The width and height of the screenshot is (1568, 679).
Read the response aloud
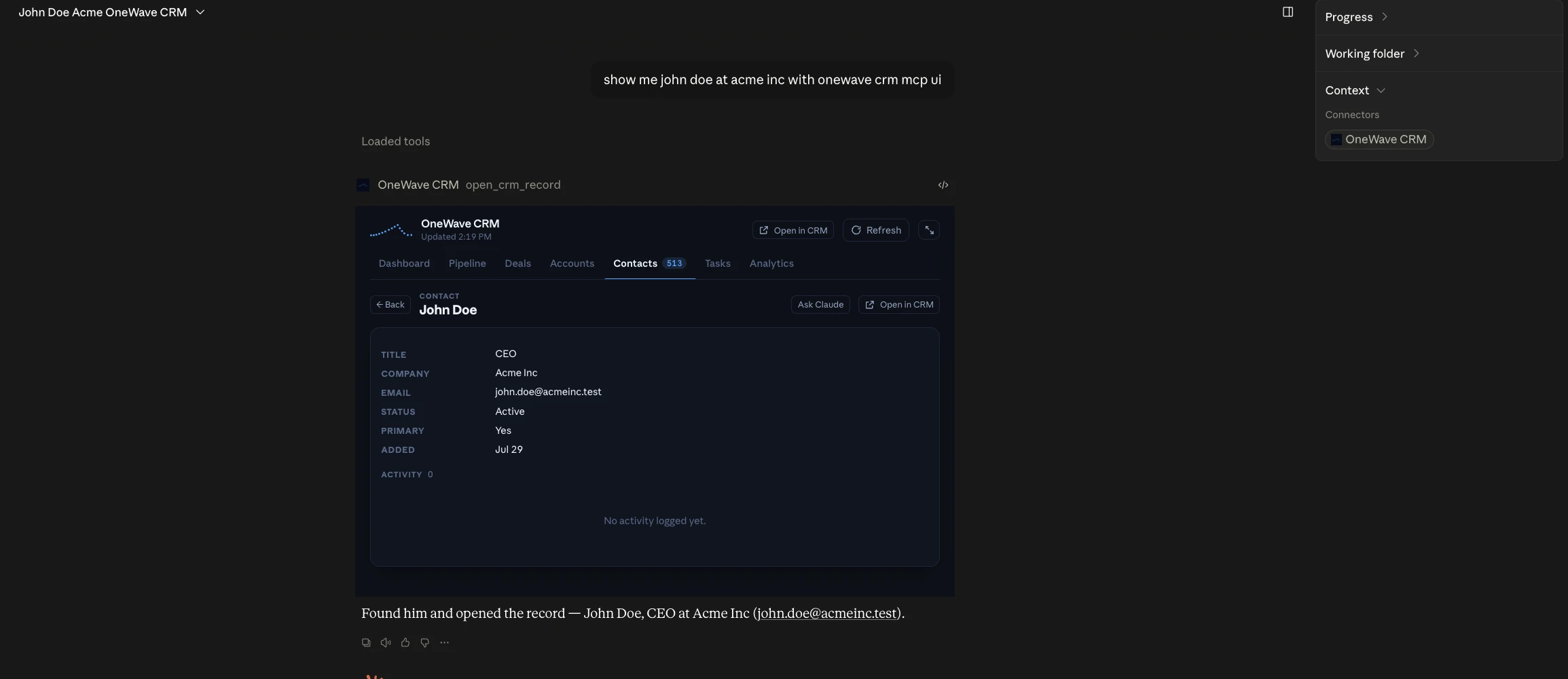coord(386,642)
